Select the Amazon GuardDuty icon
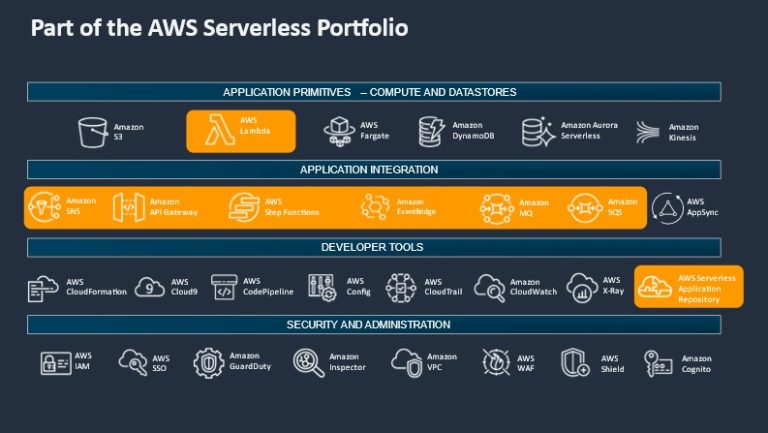Image resolution: width=768 pixels, height=433 pixels. click(209, 363)
